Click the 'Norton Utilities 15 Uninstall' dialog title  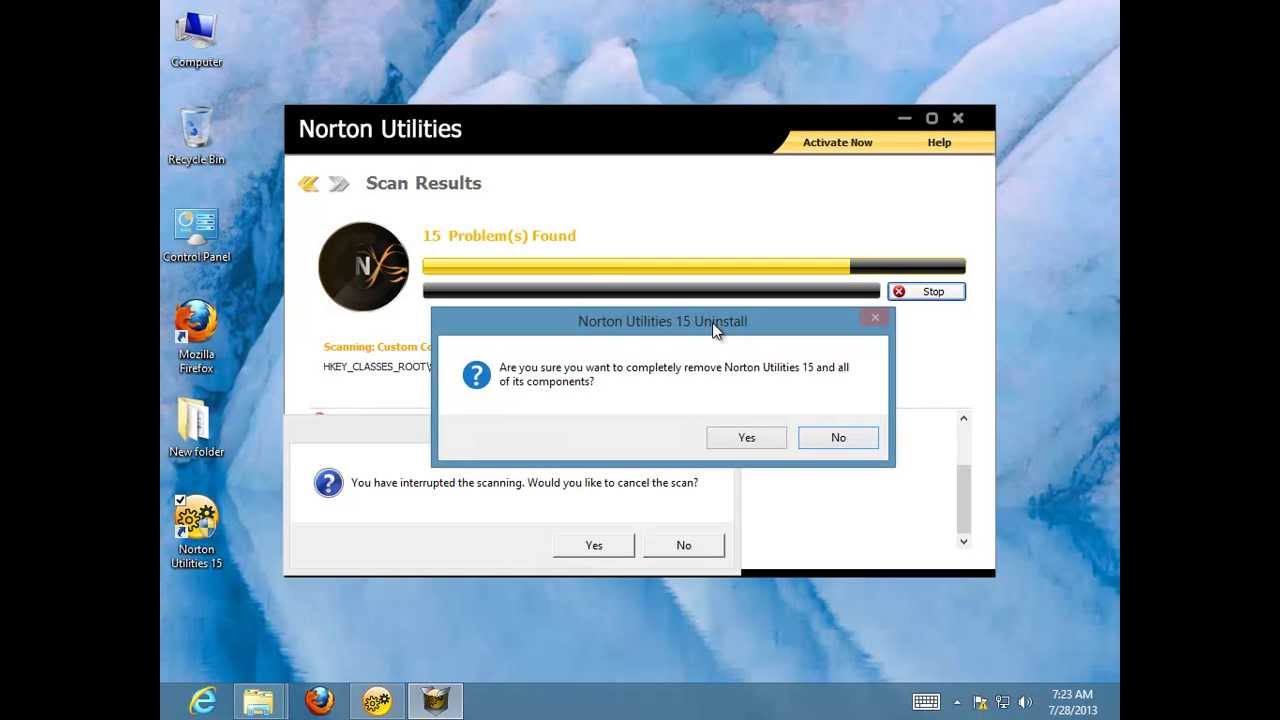[x=662, y=322]
